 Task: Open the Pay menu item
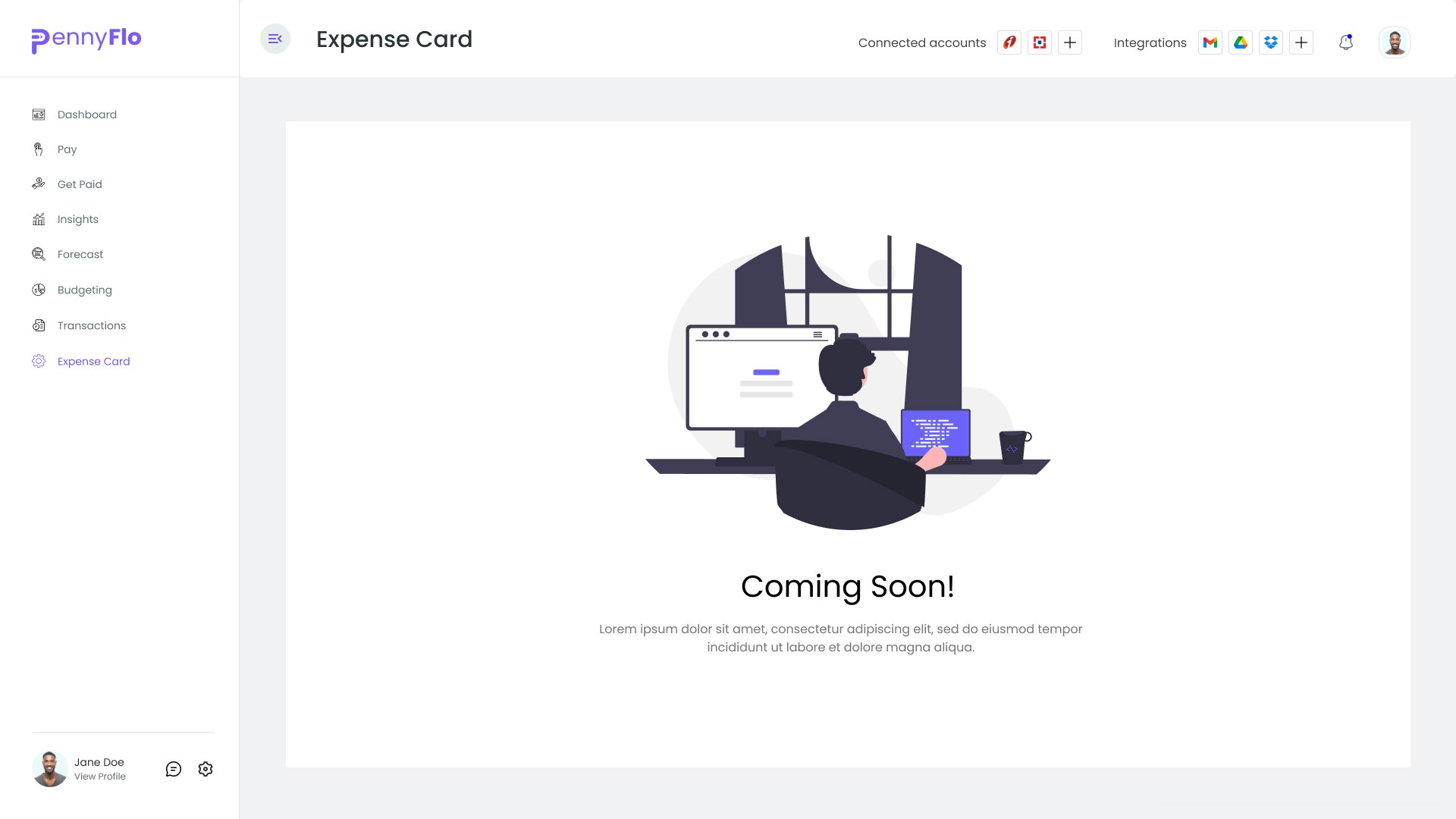tap(67, 149)
